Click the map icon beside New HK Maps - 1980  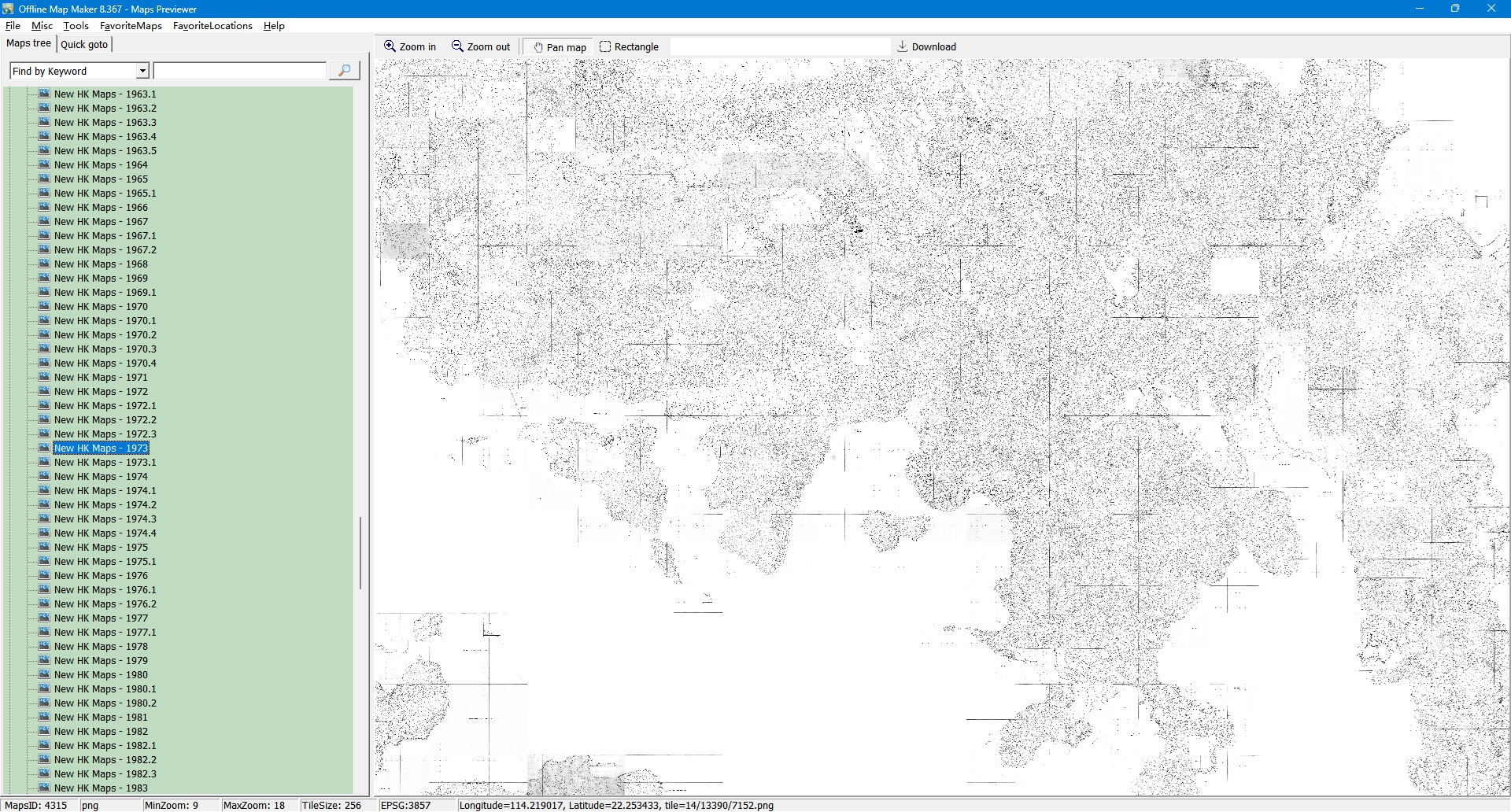[44, 674]
